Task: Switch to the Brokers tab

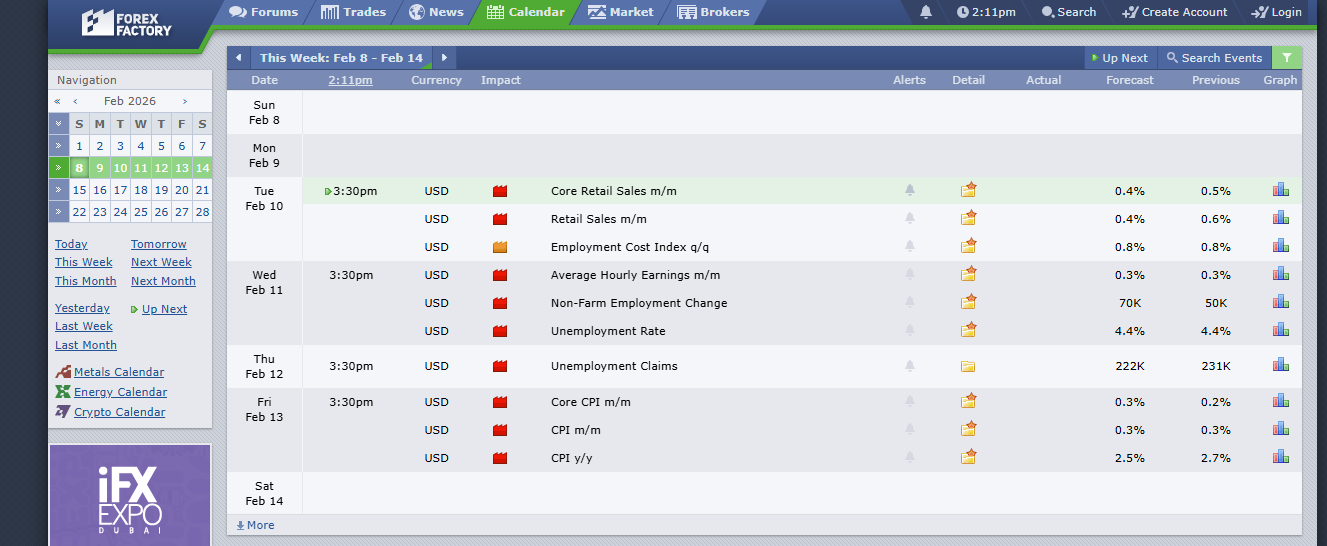Action: coord(713,12)
